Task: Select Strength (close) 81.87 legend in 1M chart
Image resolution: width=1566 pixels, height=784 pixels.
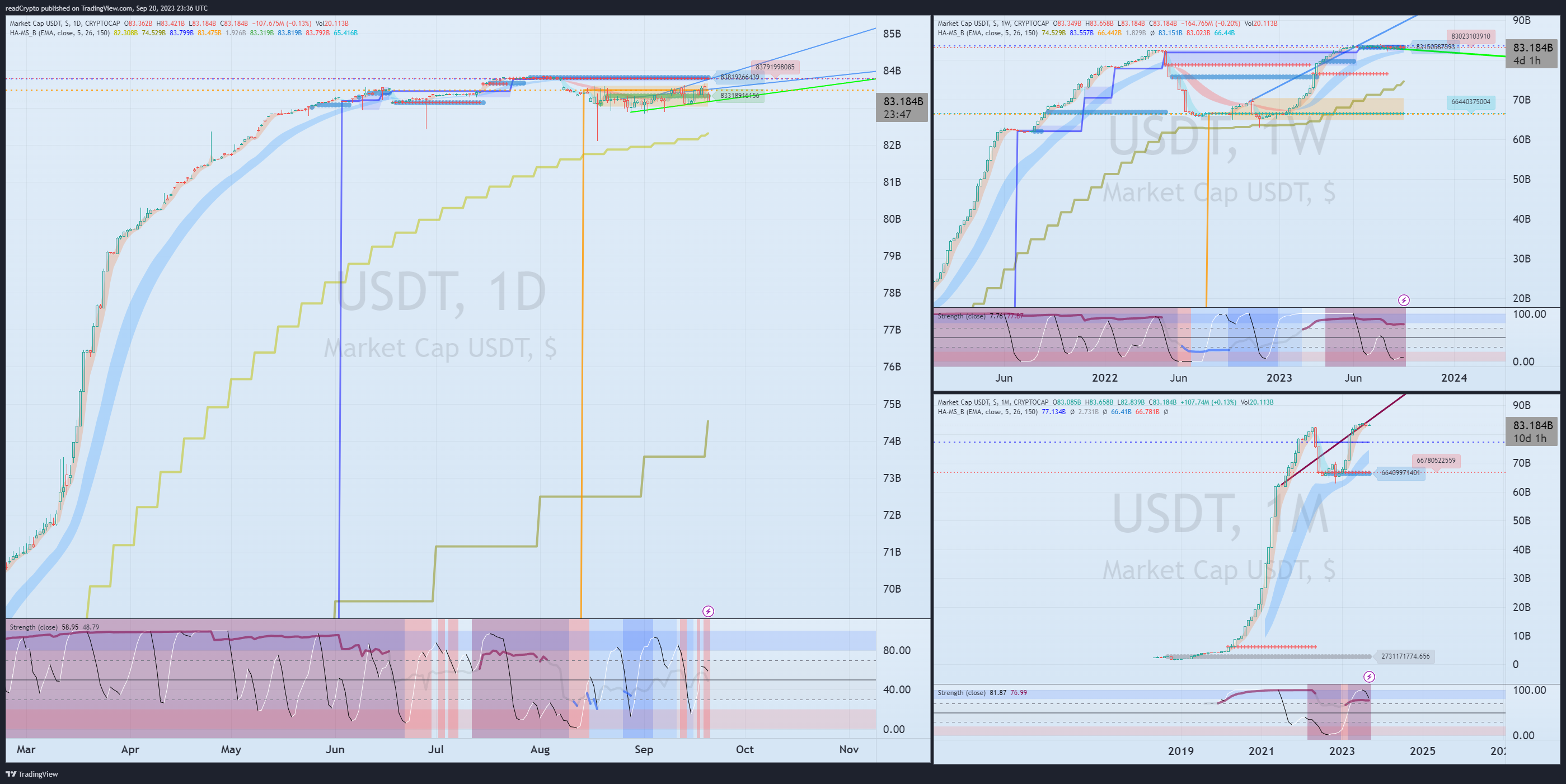Action: click(982, 692)
